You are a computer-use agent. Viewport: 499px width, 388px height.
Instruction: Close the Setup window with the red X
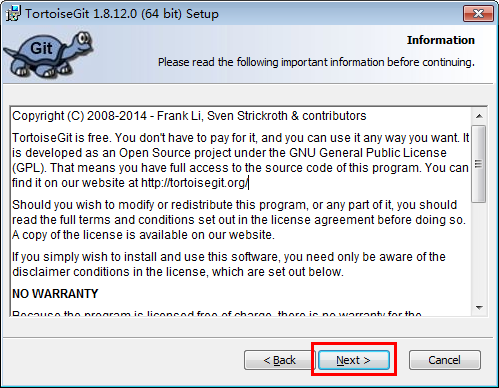[x=478, y=14]
